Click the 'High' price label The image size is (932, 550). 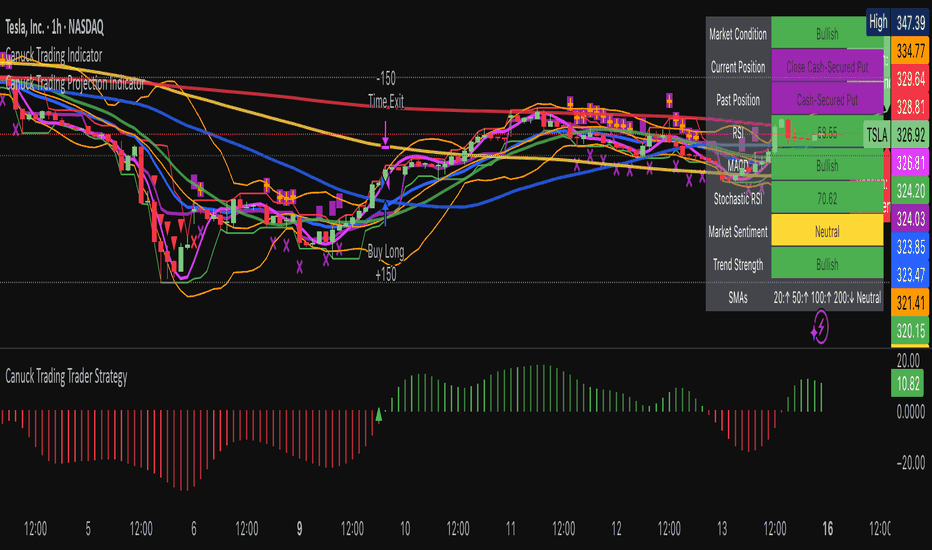click(x=878, y=22)
